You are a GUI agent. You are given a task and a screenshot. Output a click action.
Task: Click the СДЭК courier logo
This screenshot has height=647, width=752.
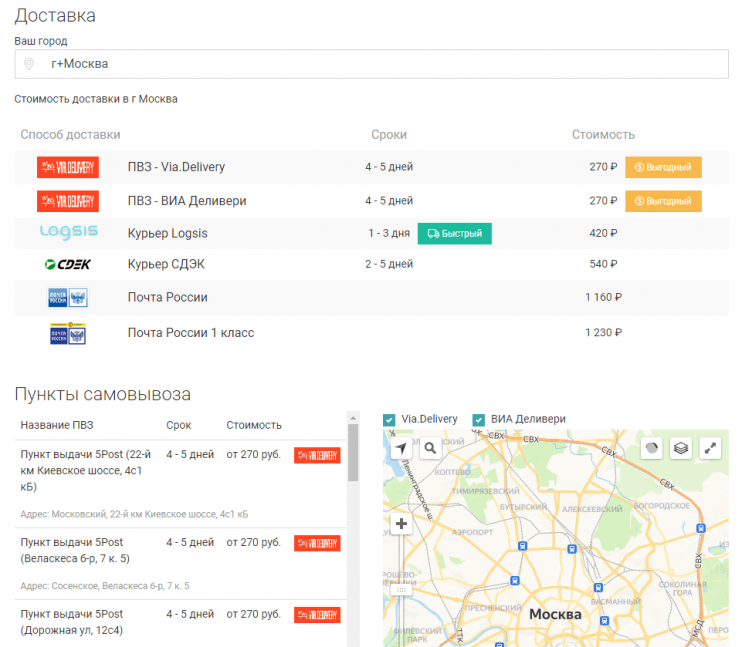68,265
